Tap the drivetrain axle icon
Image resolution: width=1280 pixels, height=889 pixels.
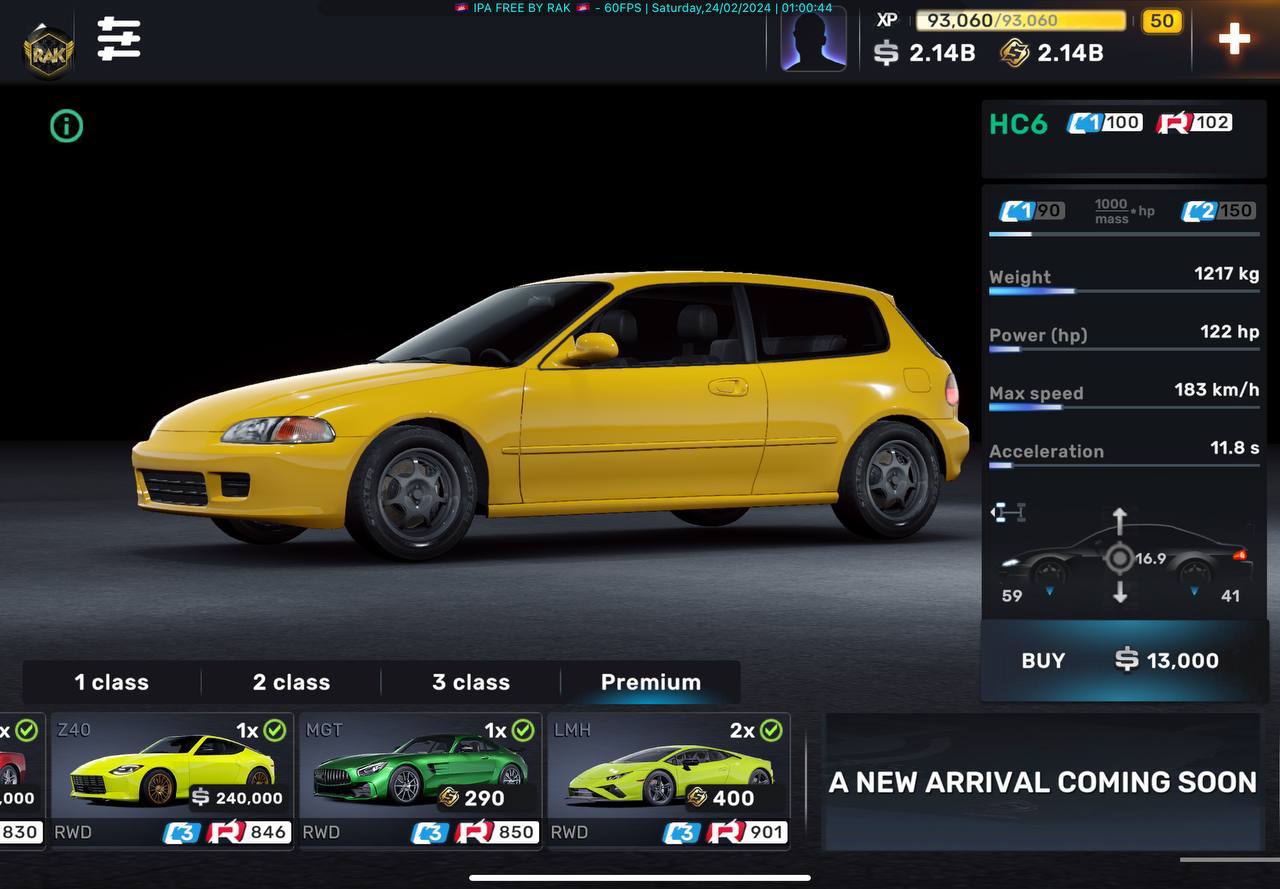pyautogui.click(x=1008, y=513)
